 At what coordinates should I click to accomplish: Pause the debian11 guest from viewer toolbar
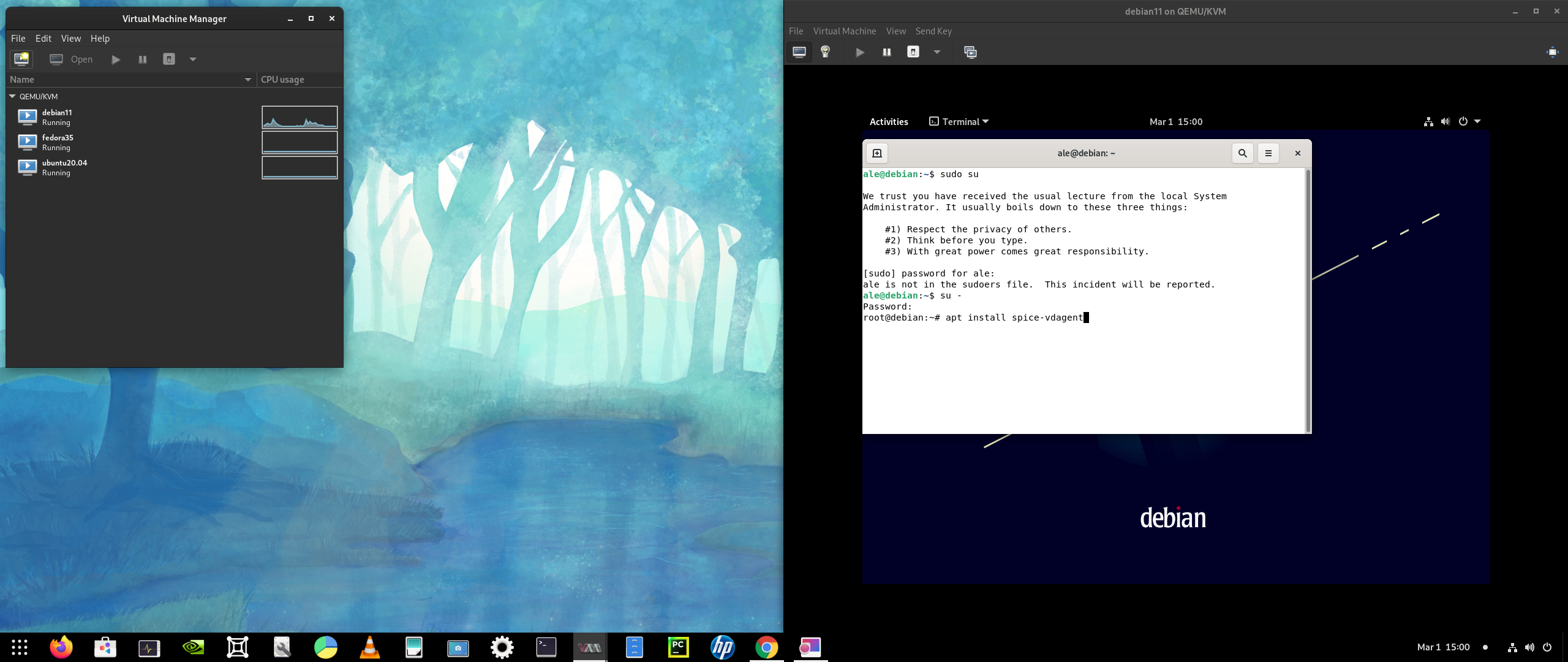tap(886, 52)
